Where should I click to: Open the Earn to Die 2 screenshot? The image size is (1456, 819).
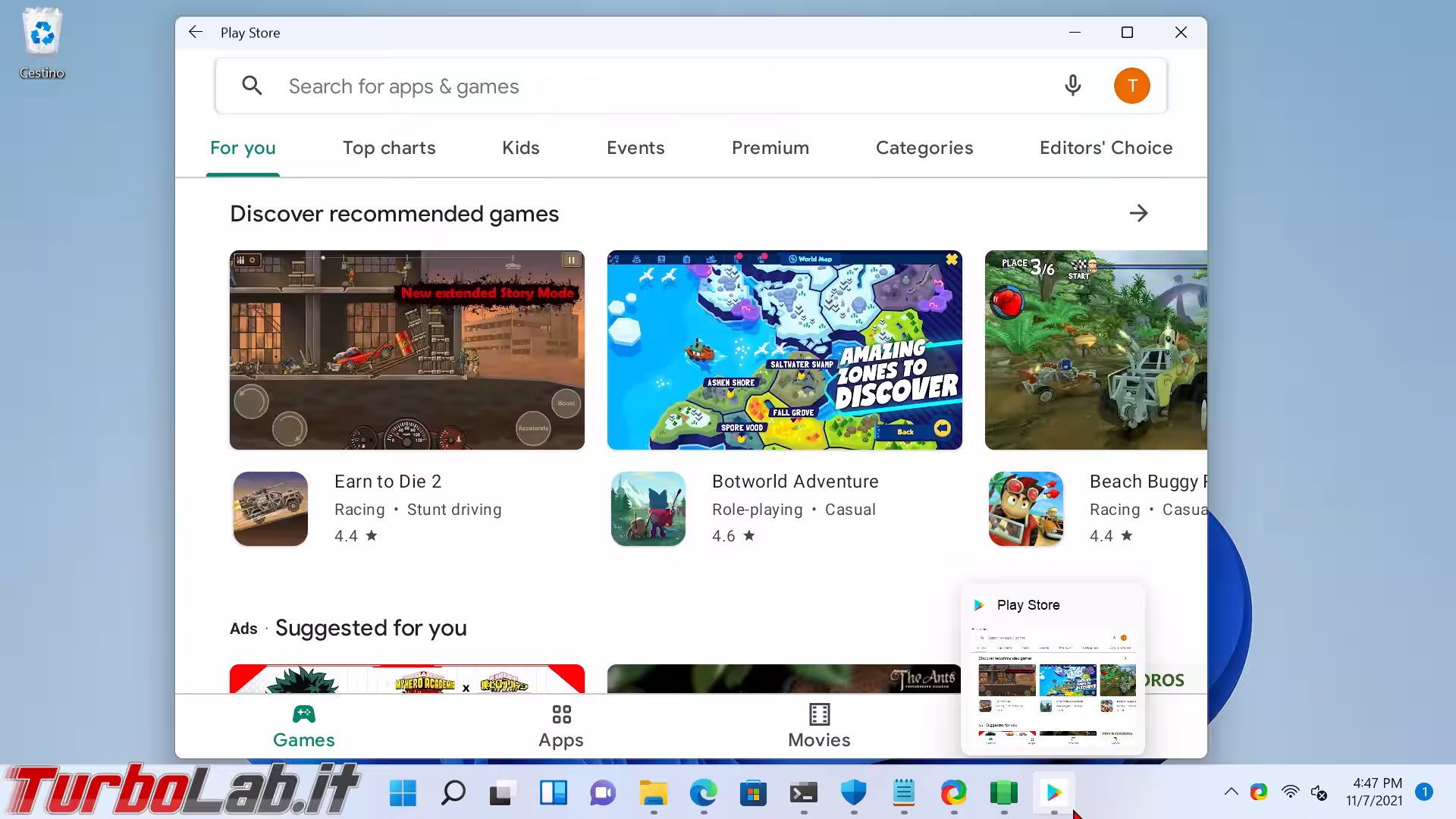click(x=407, y=350)
